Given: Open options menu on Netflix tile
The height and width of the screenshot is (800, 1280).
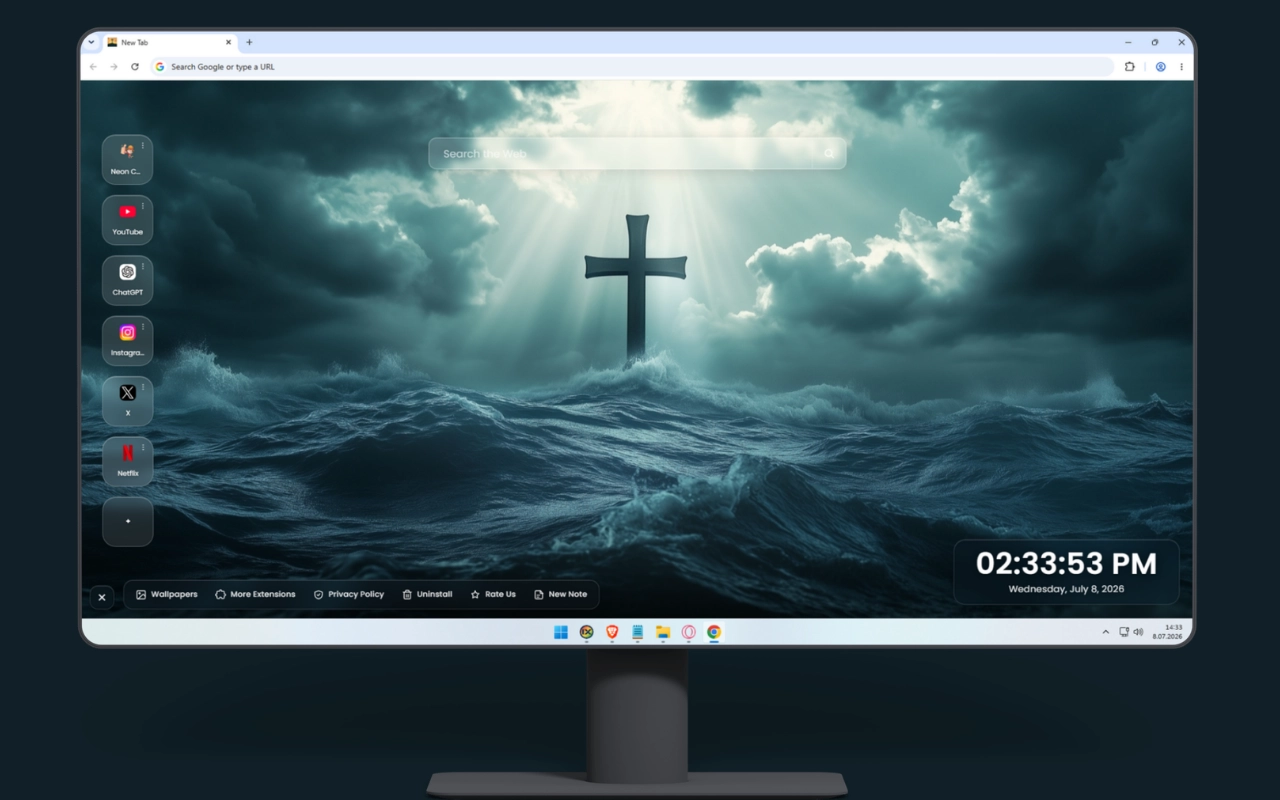Looking at the screenshot, I should click(x=143, y=448).
